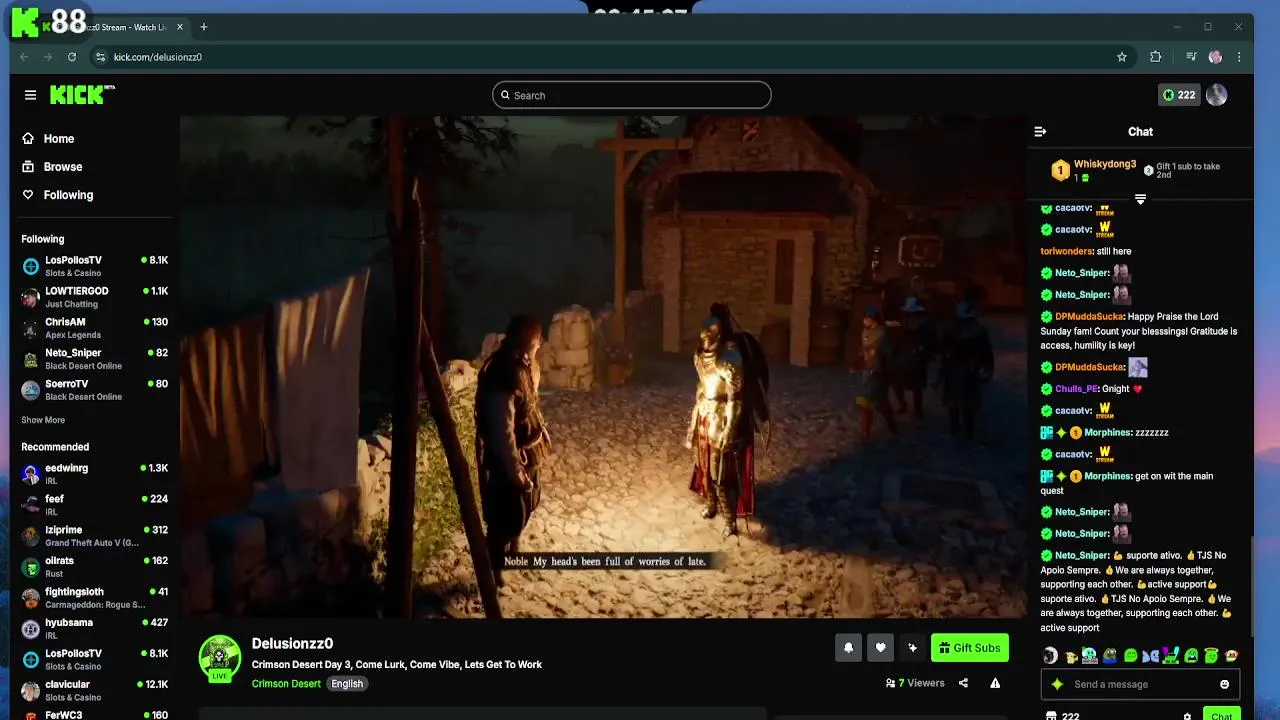
Task: Open the browser extensions puzzle icon
Action: (1156, 57)
